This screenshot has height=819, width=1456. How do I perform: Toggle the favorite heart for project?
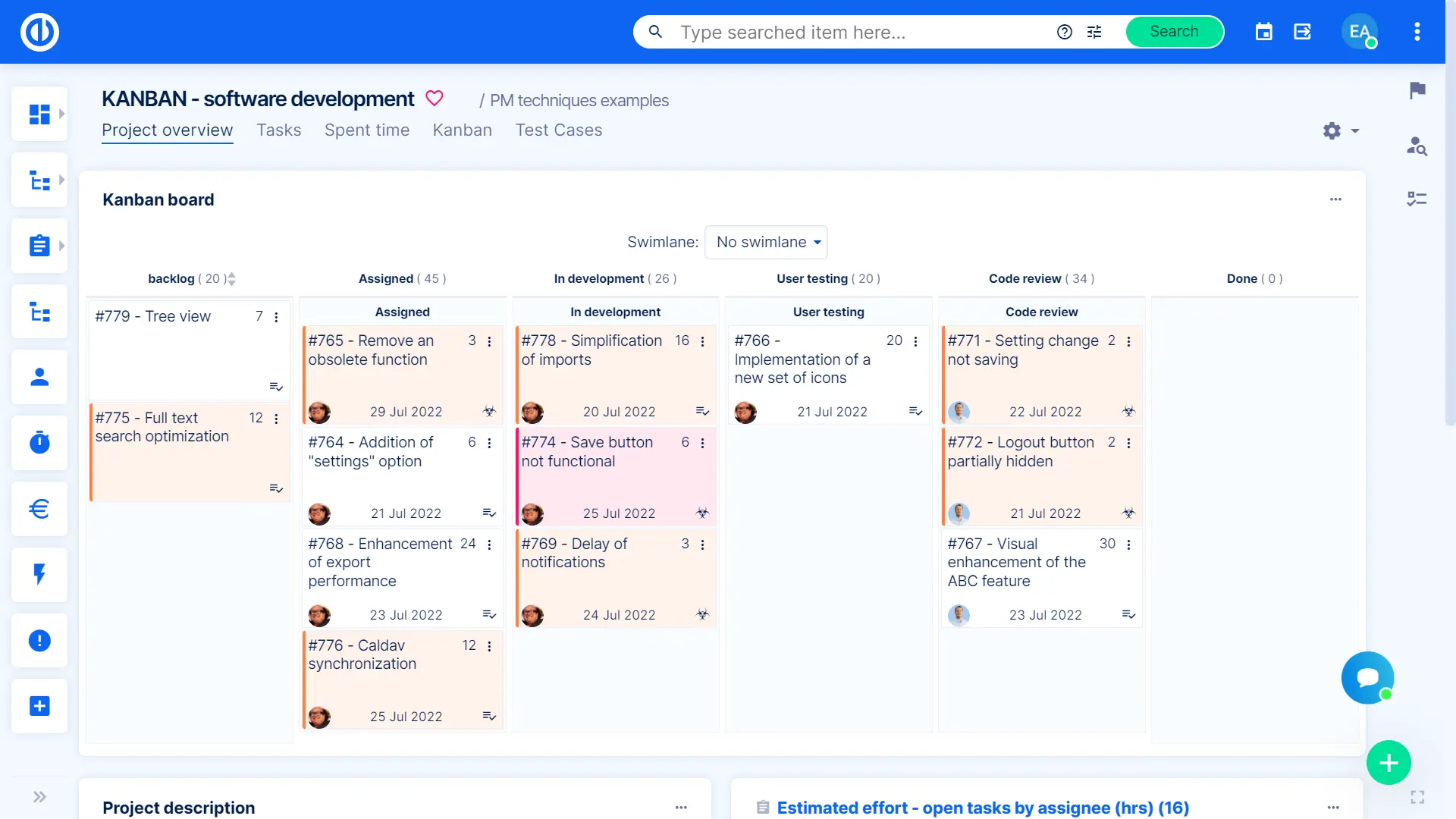(x=434, y=99)
